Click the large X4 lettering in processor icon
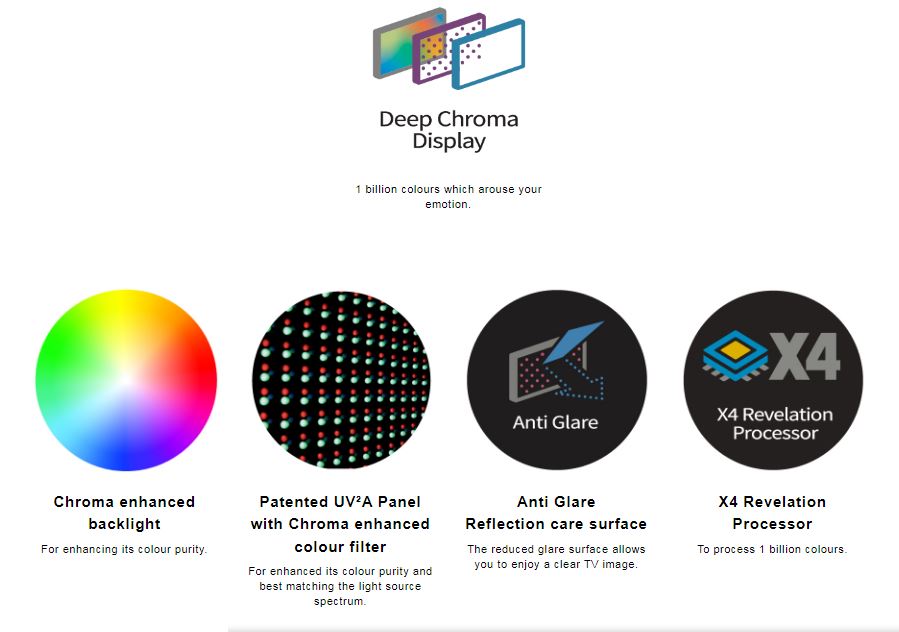The width and height of the screenshot is (899, 632). point(806,357)
